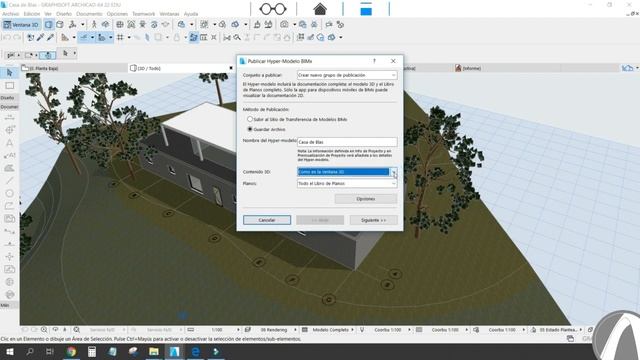Click the walking person explore icon
The width and height of the screenshot is (640, 360).
coord(94,24)
